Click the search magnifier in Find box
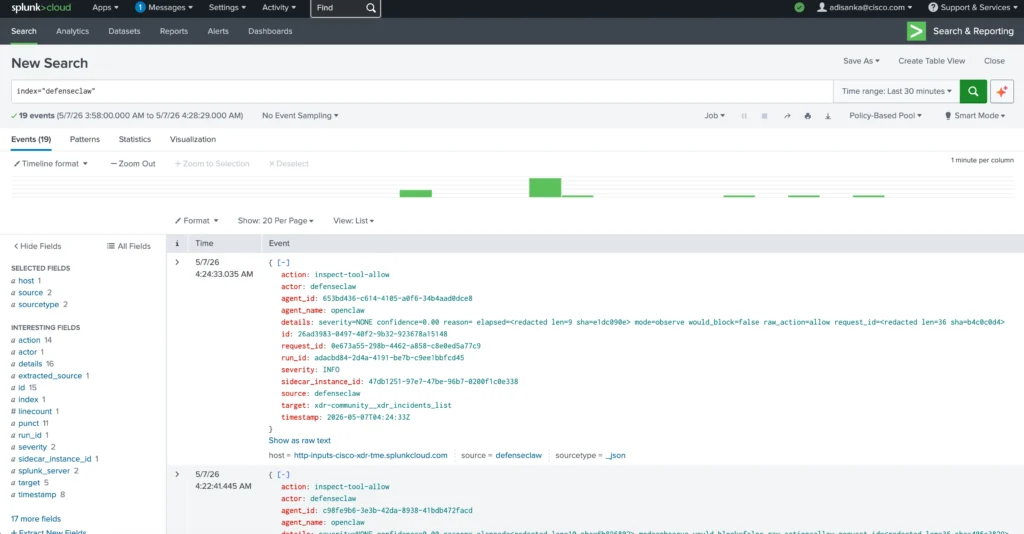The width and height of the screenshot is (1024, 534). 371,8
